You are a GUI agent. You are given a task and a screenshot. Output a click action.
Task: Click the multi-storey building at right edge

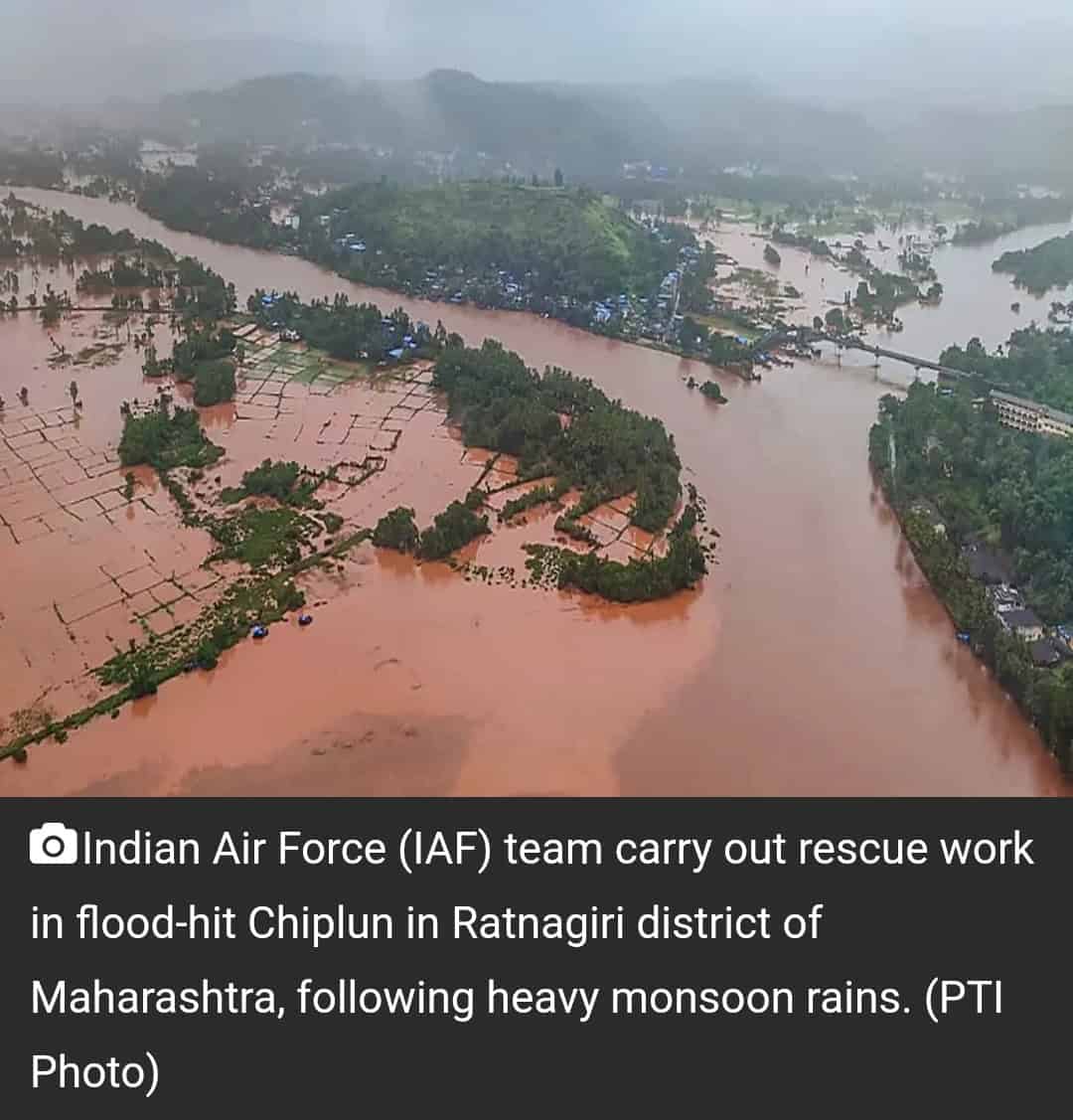(x=1031, y=412)
